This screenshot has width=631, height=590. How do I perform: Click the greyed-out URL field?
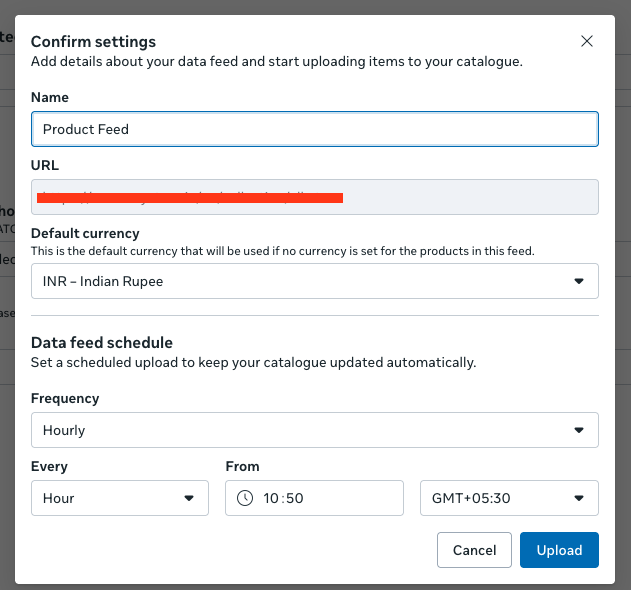point(314,197)
